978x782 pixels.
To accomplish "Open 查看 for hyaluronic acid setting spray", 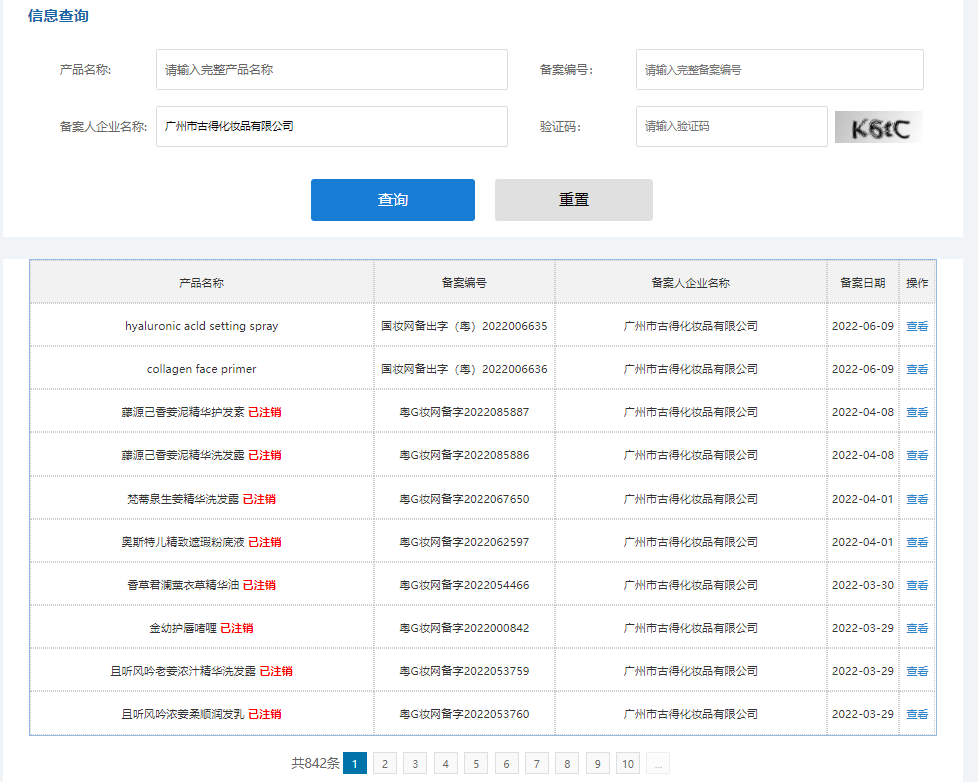I will 916,326.
